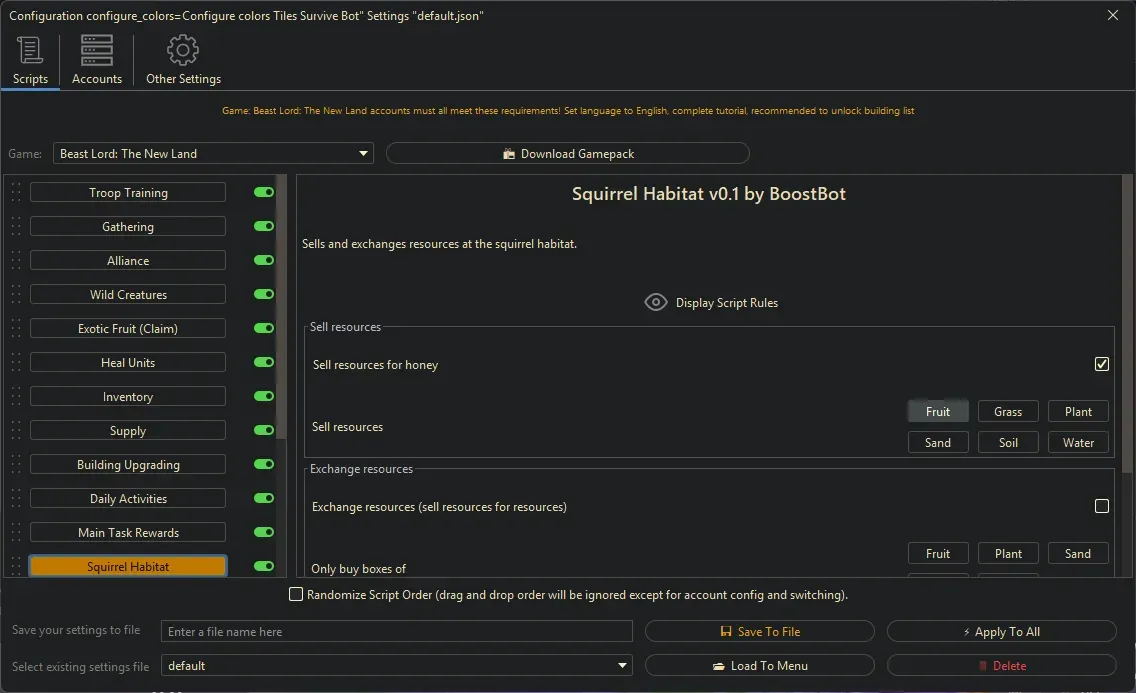Open the Scripts tab icon
Screen dimensions: 1136x693
[30, 50]
